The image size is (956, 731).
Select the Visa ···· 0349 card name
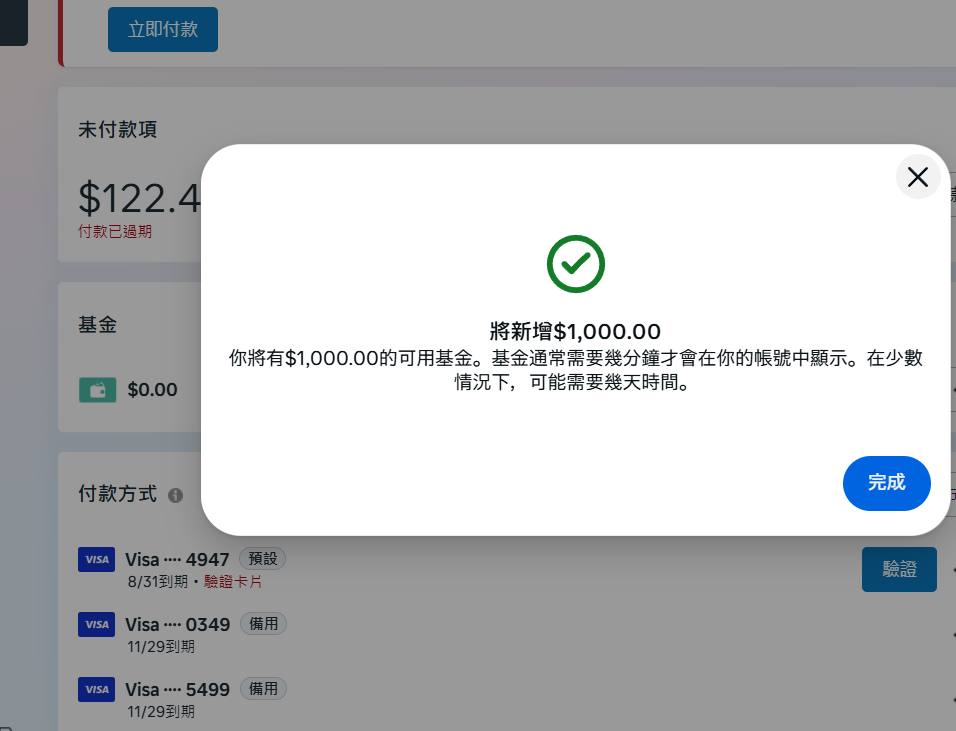pyautogui.click(x=177, y=624)
